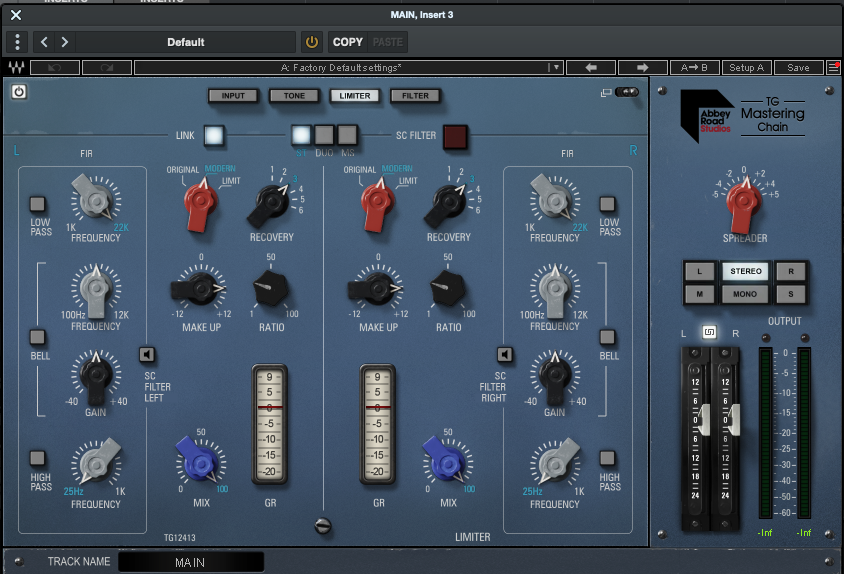Click the left RATIO knob
Image resolution: width=844 pixels, height=574 pixels.
pyautogui.click(x=271, y=289)
